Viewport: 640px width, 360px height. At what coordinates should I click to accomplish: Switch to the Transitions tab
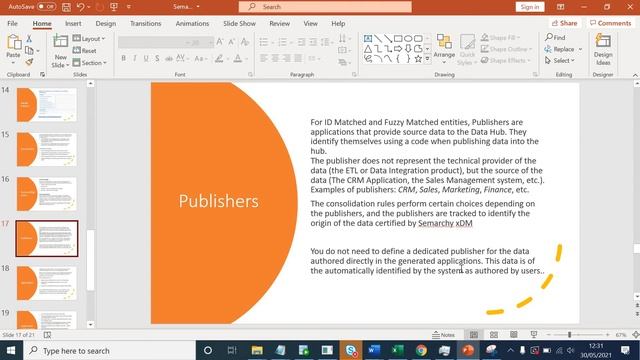click(x=146, y=24)
